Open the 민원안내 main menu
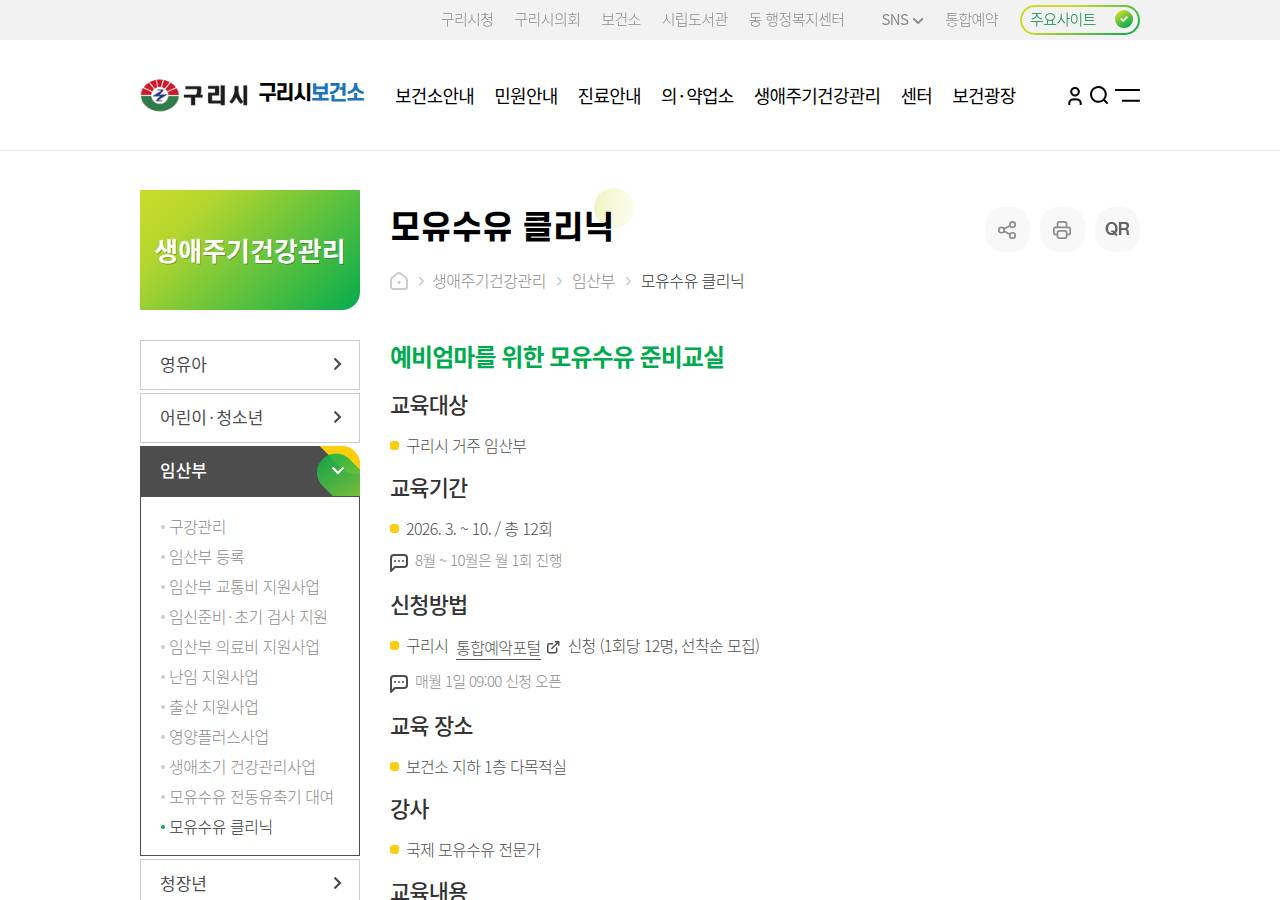This screenshot has width=1280, height=900. click(x=526, y=96)
